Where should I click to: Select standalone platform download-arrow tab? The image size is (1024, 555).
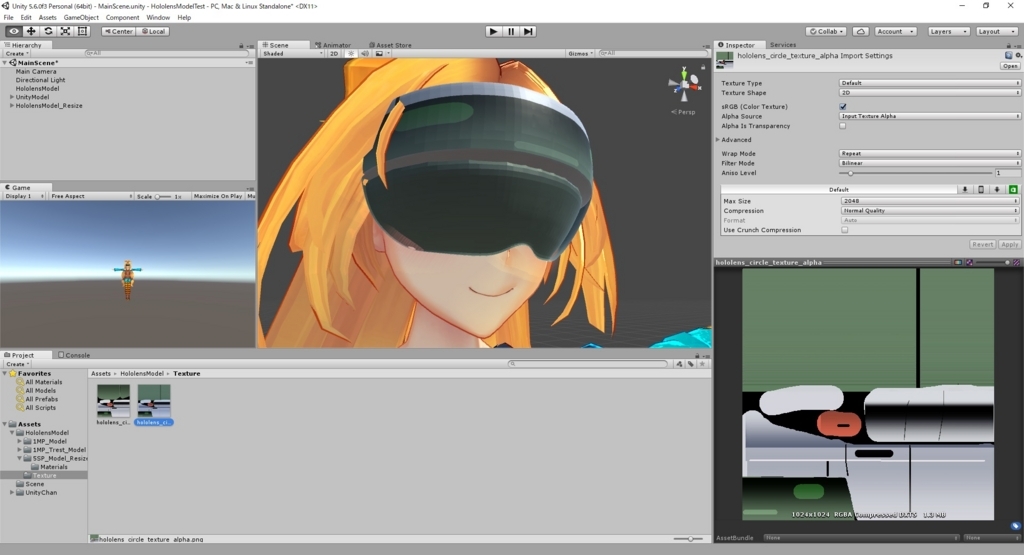[965, 189]
